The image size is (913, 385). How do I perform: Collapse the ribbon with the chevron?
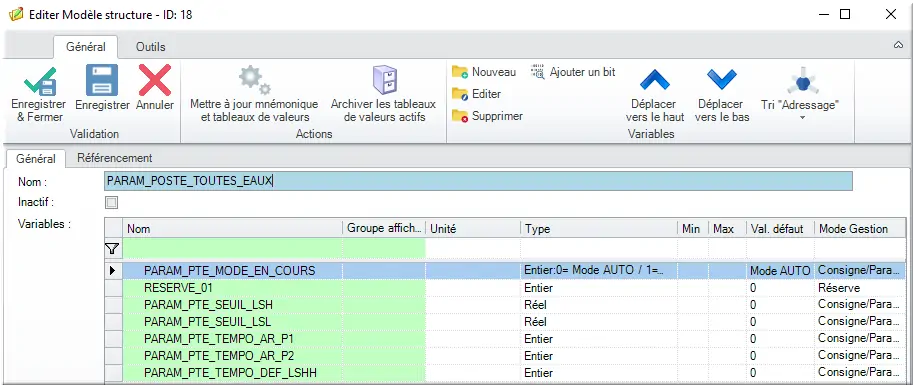898,45
